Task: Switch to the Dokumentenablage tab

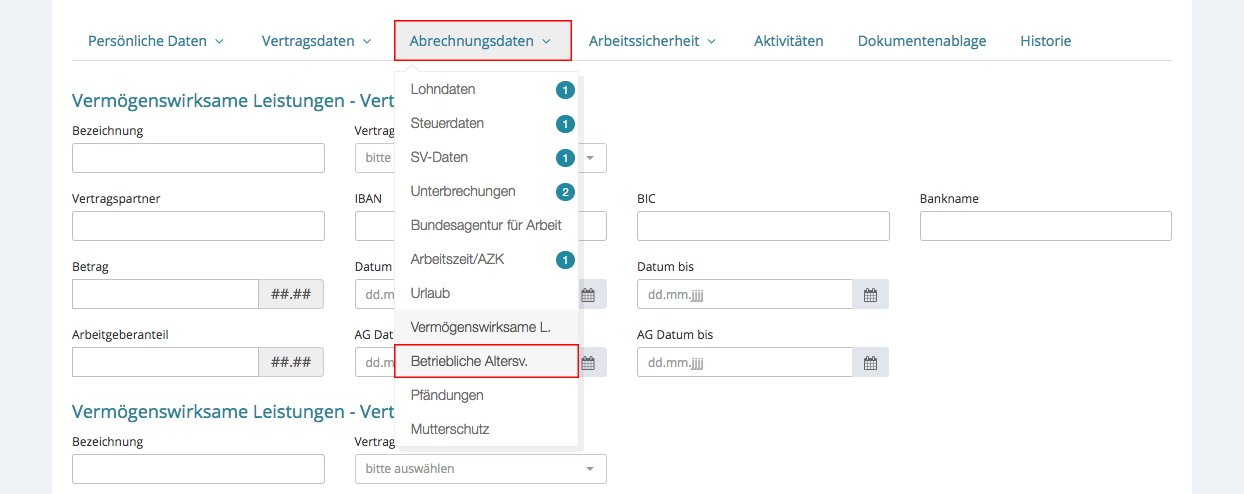Action: tap(921, 41)
